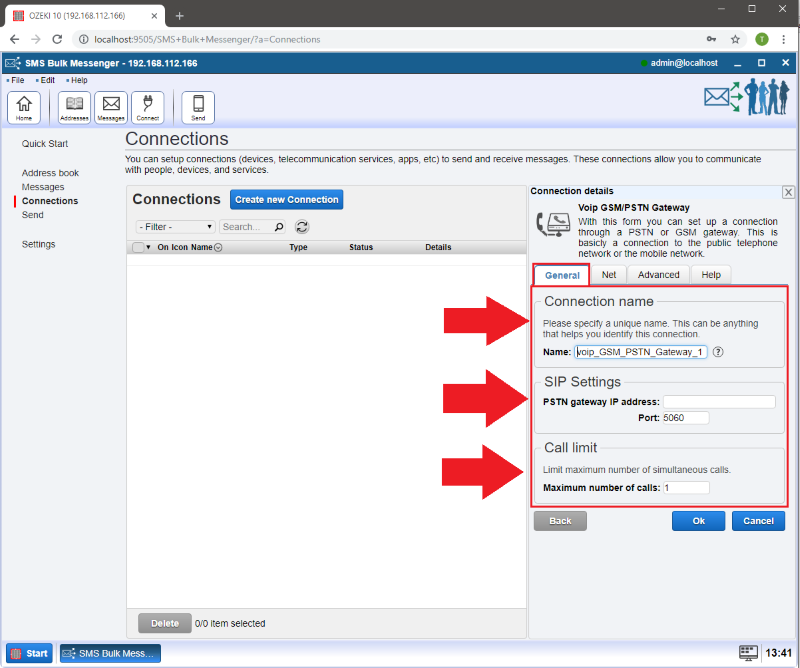Viewport: 800px width, 668px height.
Task: Expand the Name column options arrow
Action: (x=218, y=247)
